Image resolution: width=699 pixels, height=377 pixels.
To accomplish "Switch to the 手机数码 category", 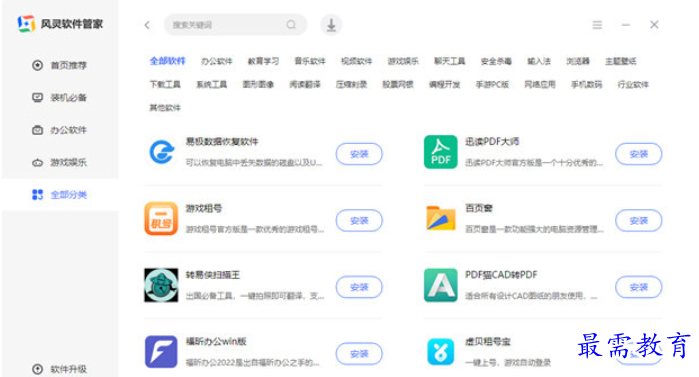I will coord(586,85).
